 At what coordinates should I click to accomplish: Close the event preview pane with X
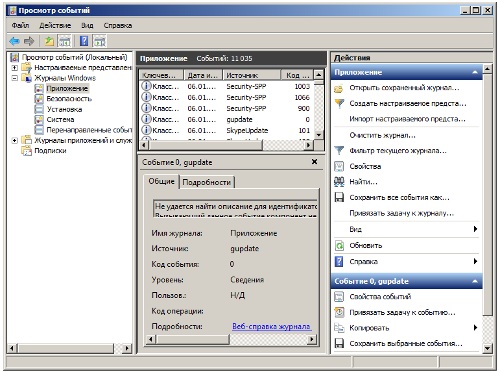pos(314,162)
